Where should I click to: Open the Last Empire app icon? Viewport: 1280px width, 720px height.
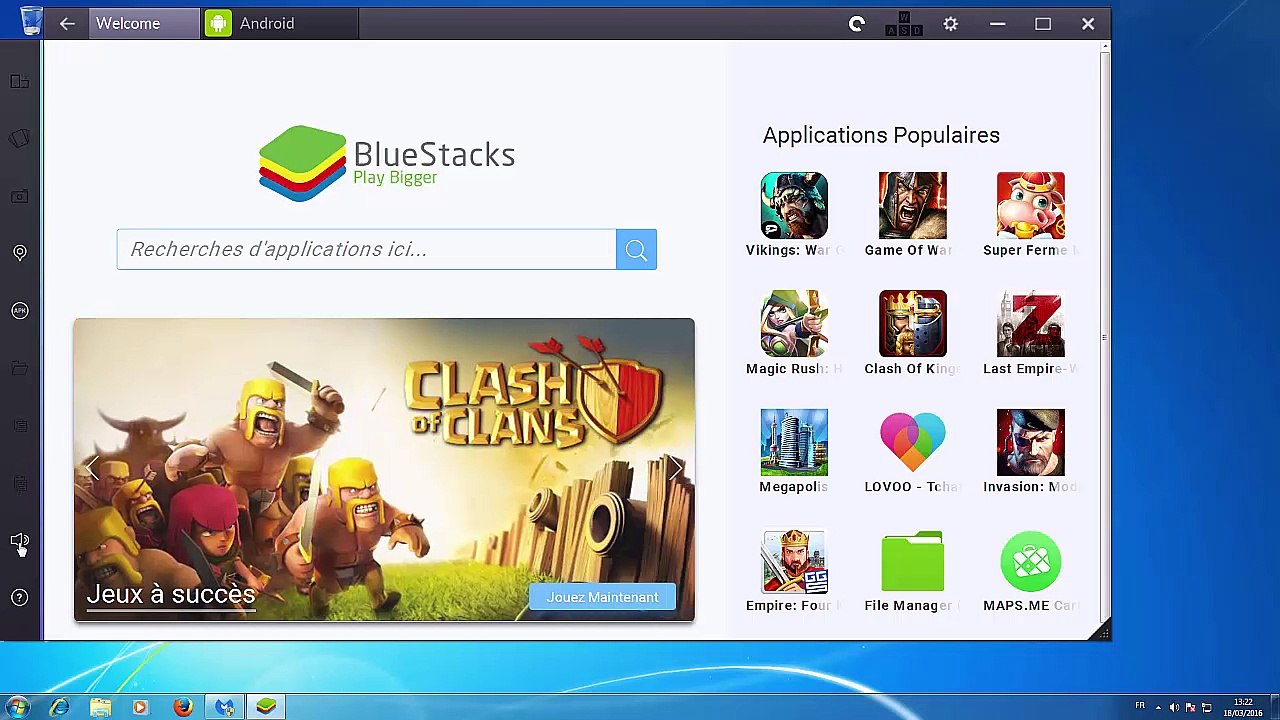click(1030, 324)
